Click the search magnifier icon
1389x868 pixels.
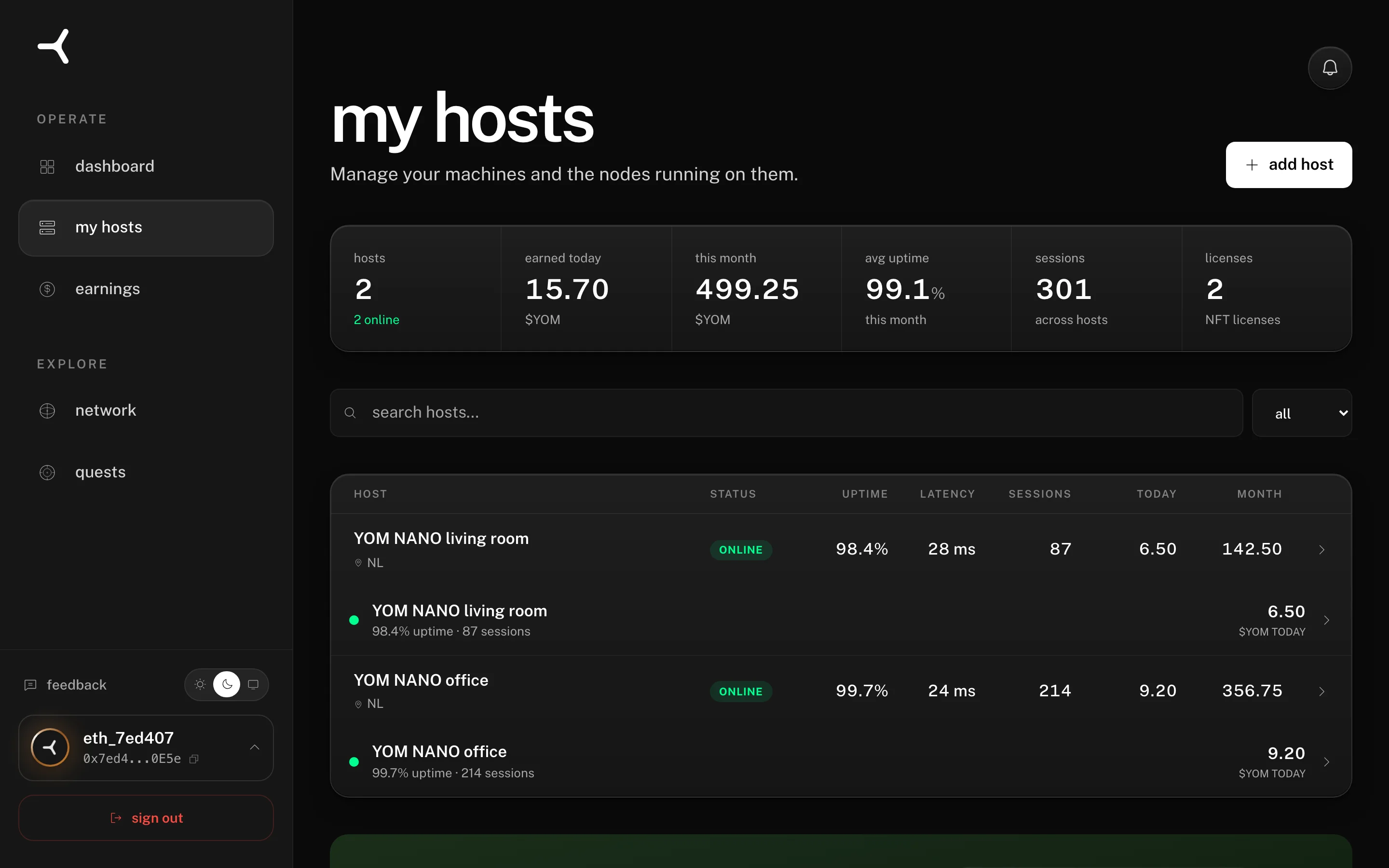coord(350,413)
